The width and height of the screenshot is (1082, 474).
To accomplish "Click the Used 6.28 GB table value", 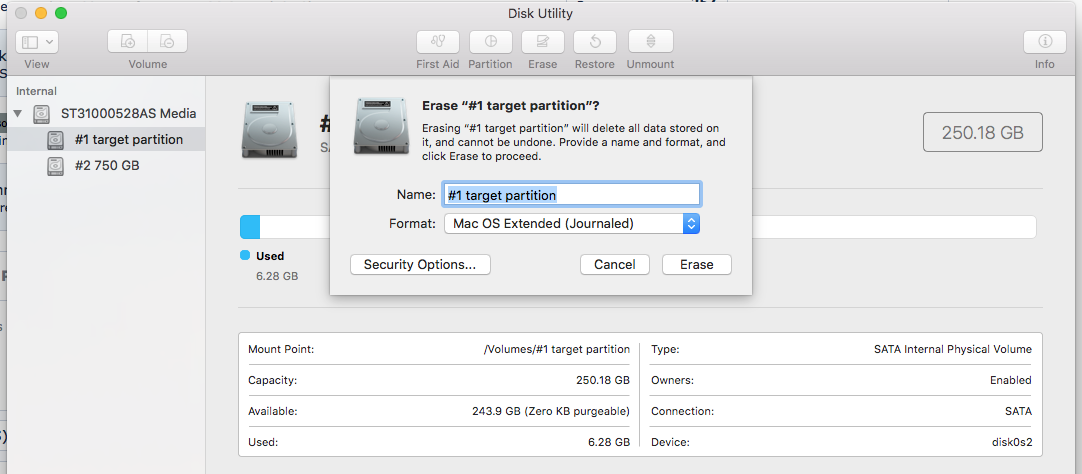I will coord(610,442).
